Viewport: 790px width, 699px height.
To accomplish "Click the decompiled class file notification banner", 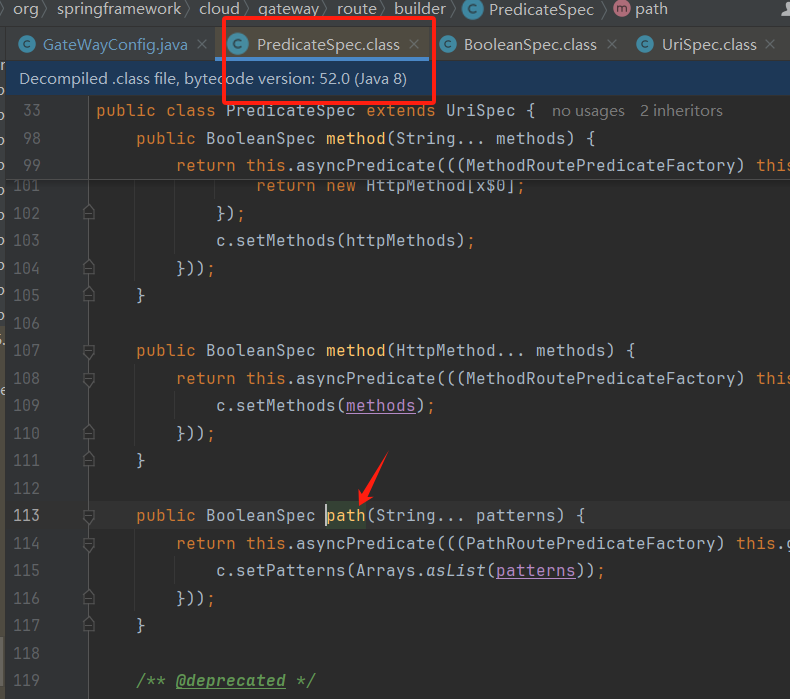I will pyautogui.click(x=397, y=79).
